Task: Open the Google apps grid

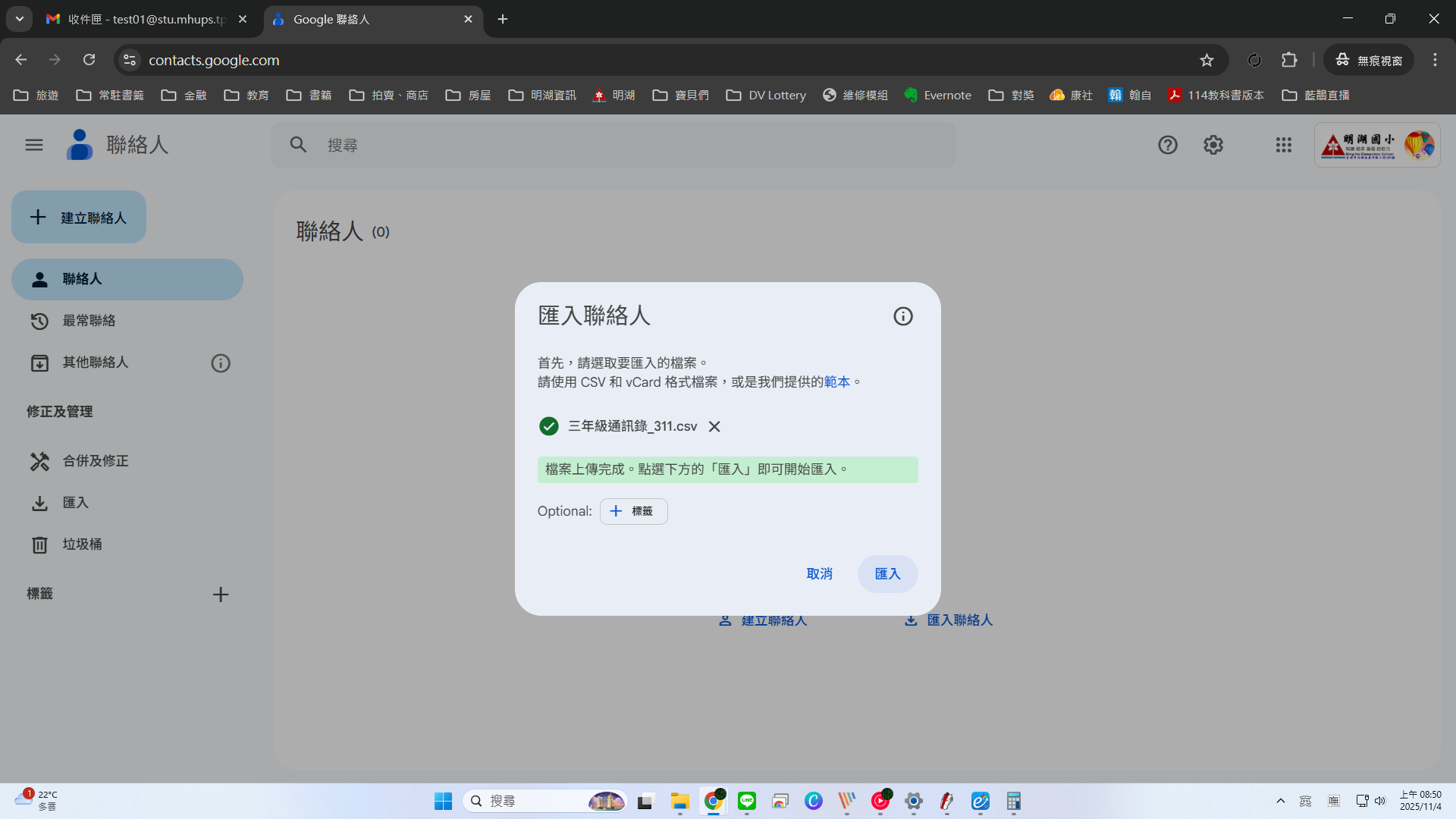Action: click(x=1283, y=145)
